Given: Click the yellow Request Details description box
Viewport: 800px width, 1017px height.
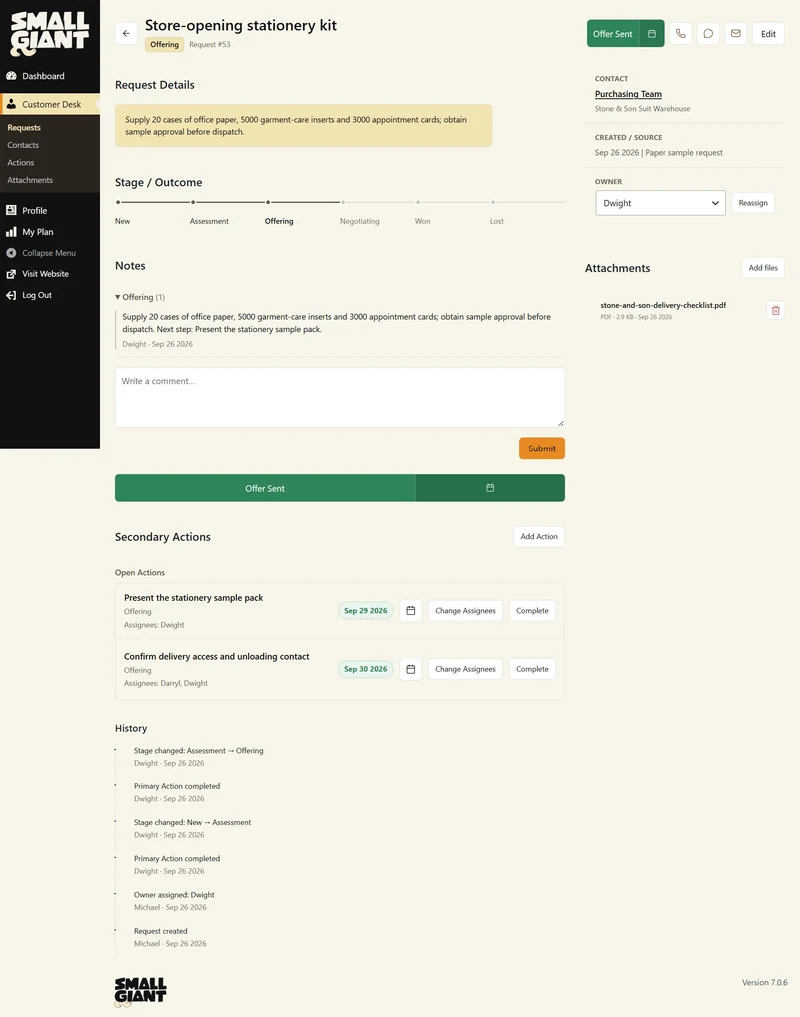Looking at the screenshot, I should (x=304, y=125).
